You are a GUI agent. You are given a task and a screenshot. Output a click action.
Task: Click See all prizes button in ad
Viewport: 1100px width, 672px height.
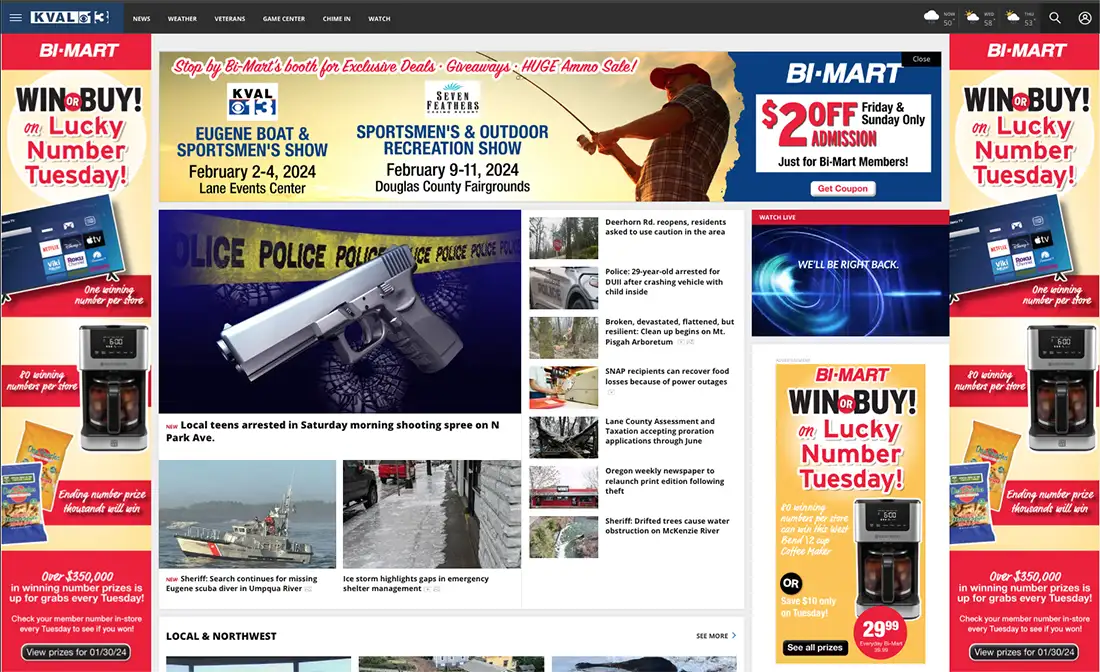pyautogui.click(x=814, y=647)
